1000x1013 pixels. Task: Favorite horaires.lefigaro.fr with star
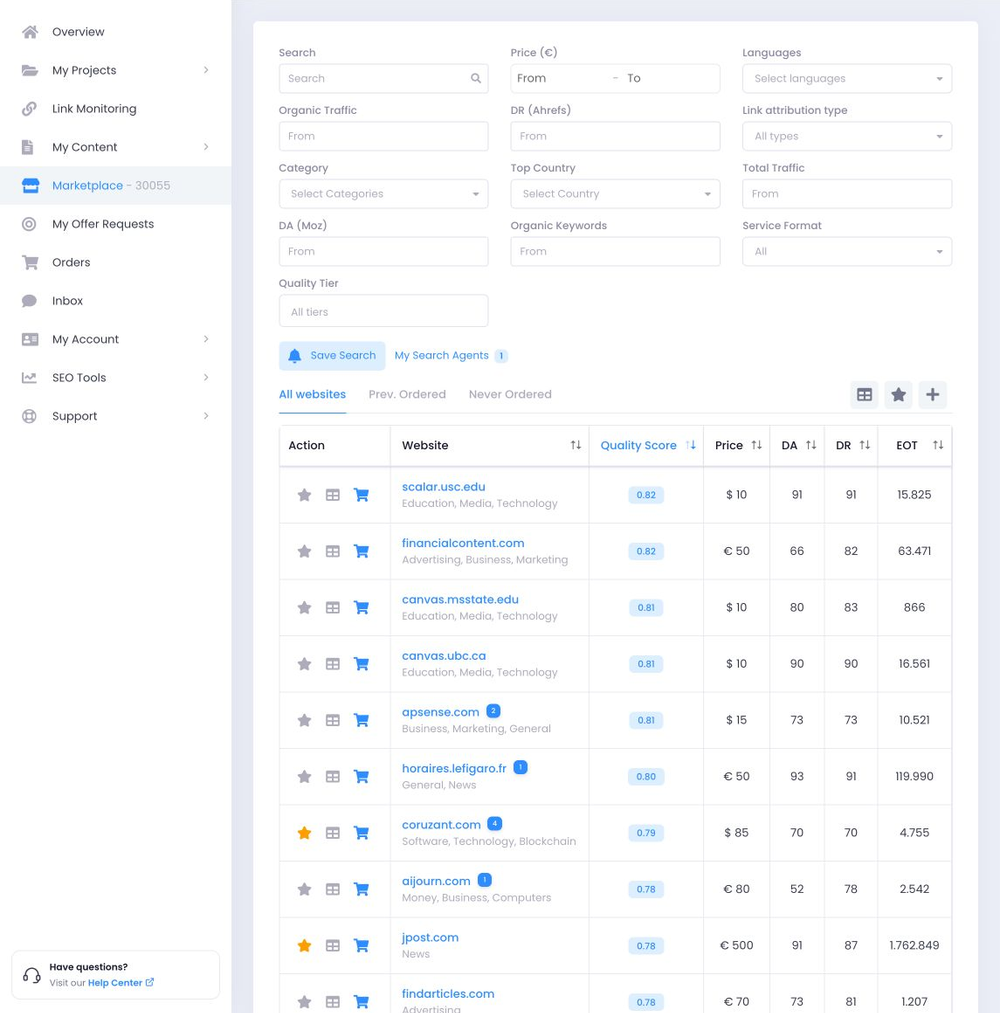pyautogui.click(x=304, y=776)
